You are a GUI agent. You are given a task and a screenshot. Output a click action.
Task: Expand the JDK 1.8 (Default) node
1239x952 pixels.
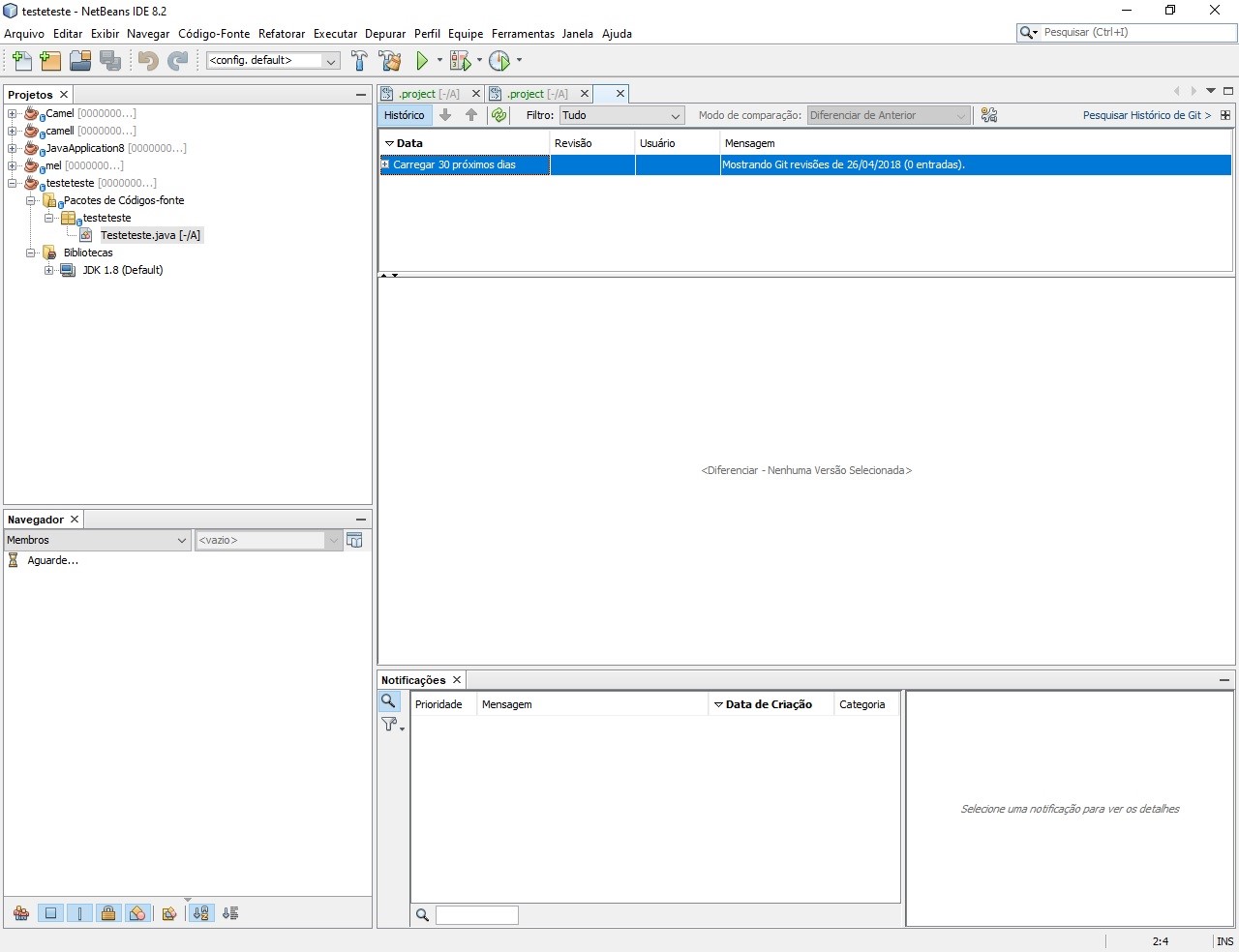pyautogui.click(x=49, y=270)
